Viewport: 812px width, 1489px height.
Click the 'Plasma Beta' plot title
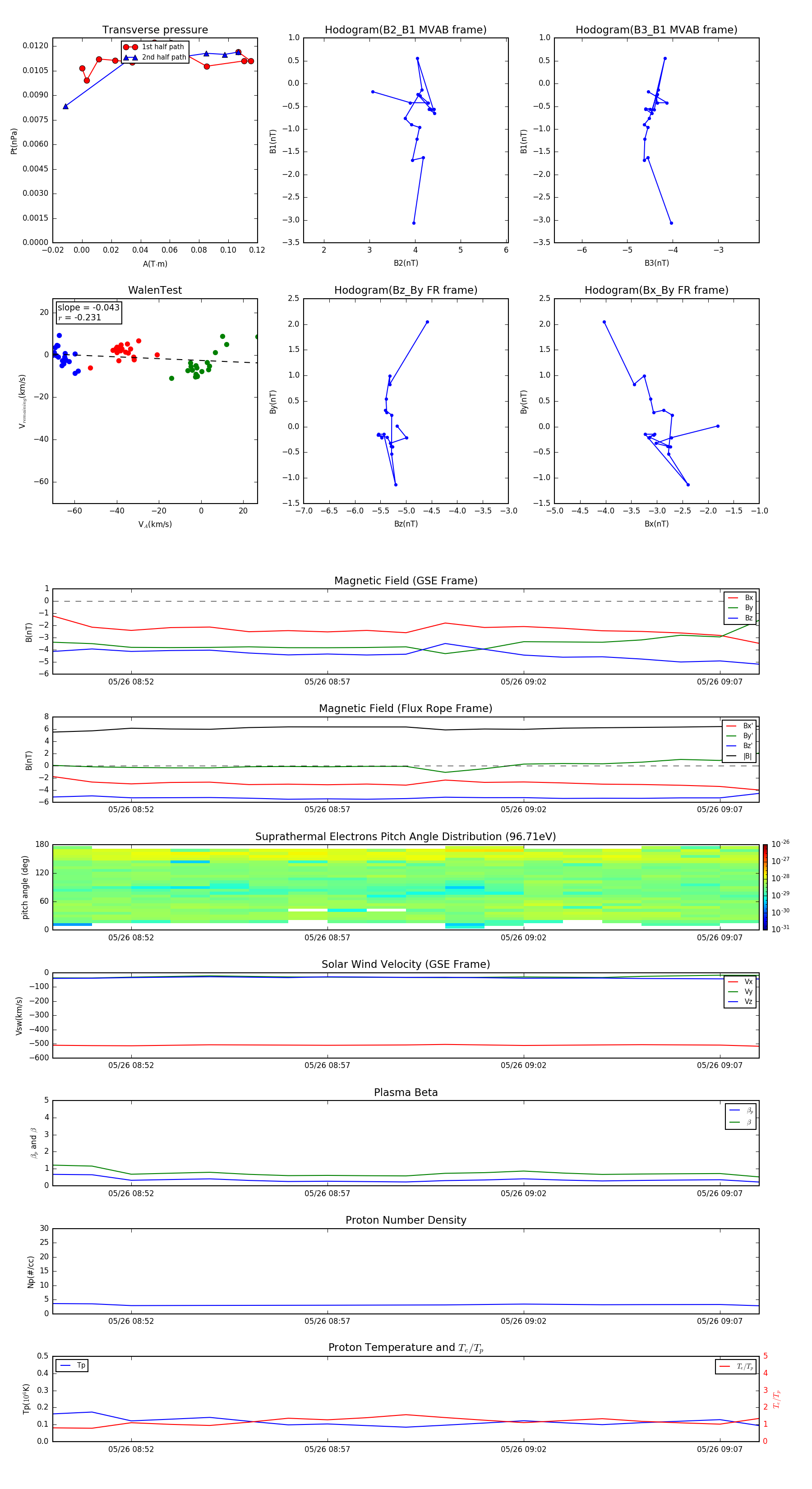click(x=406, y=1092)
